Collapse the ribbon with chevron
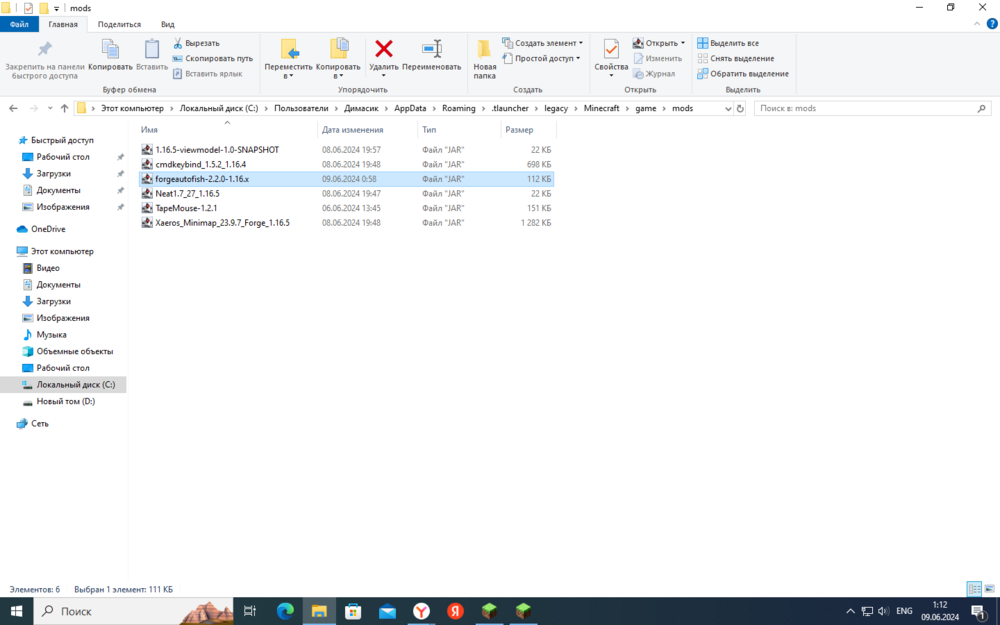 [977, 24]
